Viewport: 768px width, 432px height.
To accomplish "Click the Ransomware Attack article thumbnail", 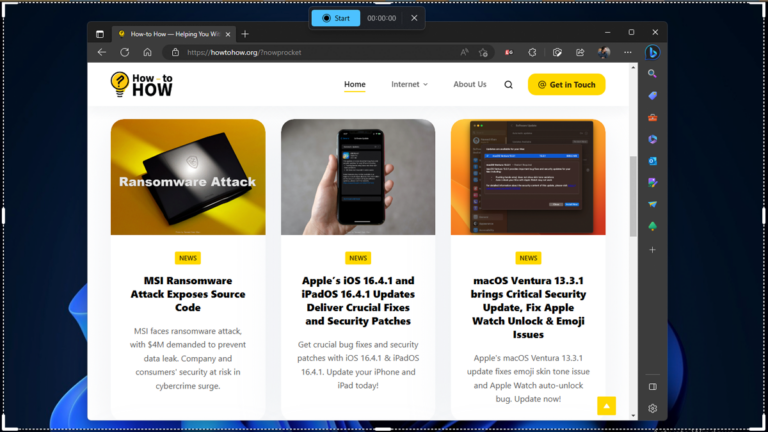I will pyautogui.click(x=188, y=177).
